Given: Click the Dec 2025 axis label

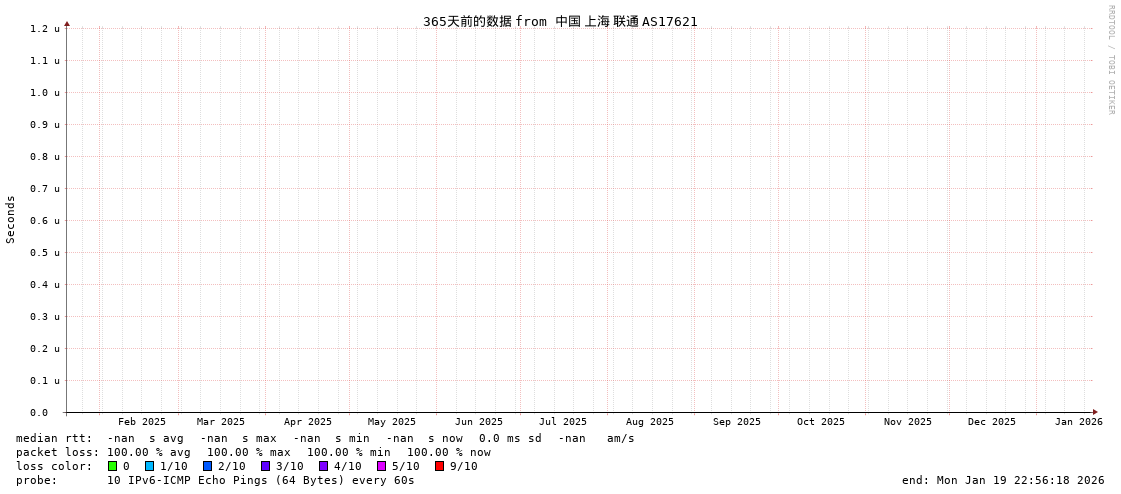Looking at the screenshot, I should coord(992,422).
